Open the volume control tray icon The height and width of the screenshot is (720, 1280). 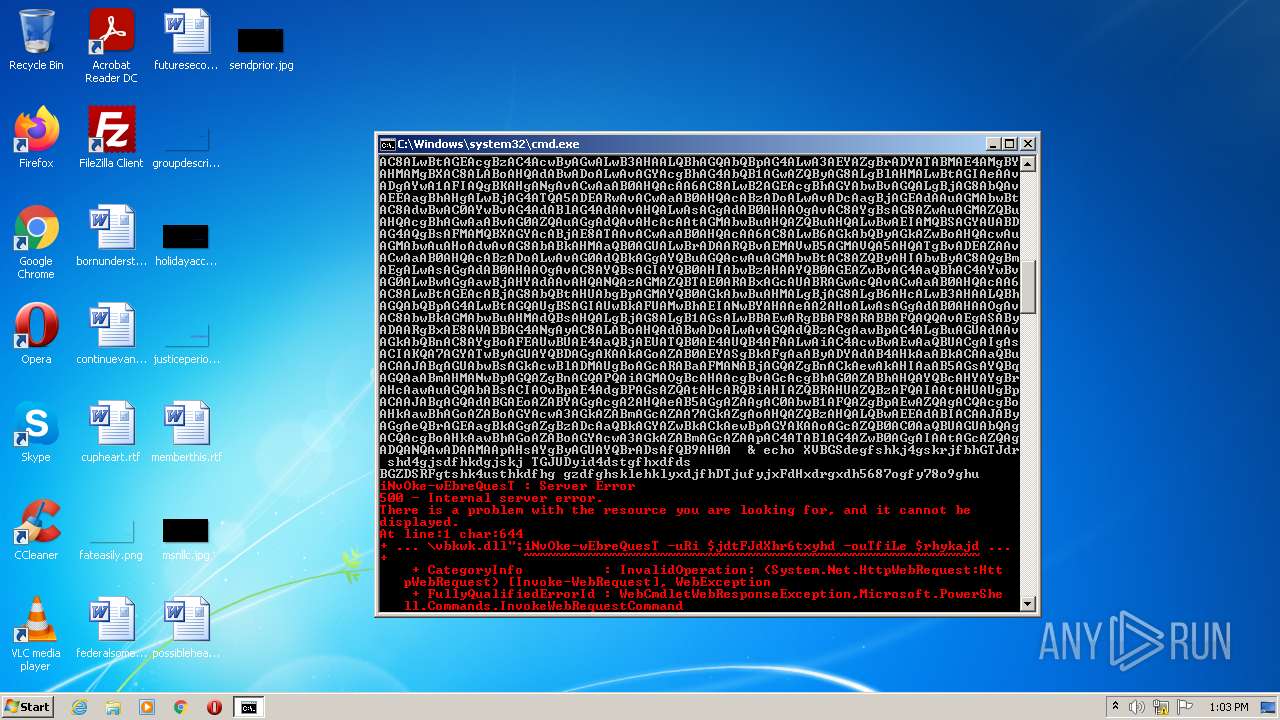(x=1135, y=707)
